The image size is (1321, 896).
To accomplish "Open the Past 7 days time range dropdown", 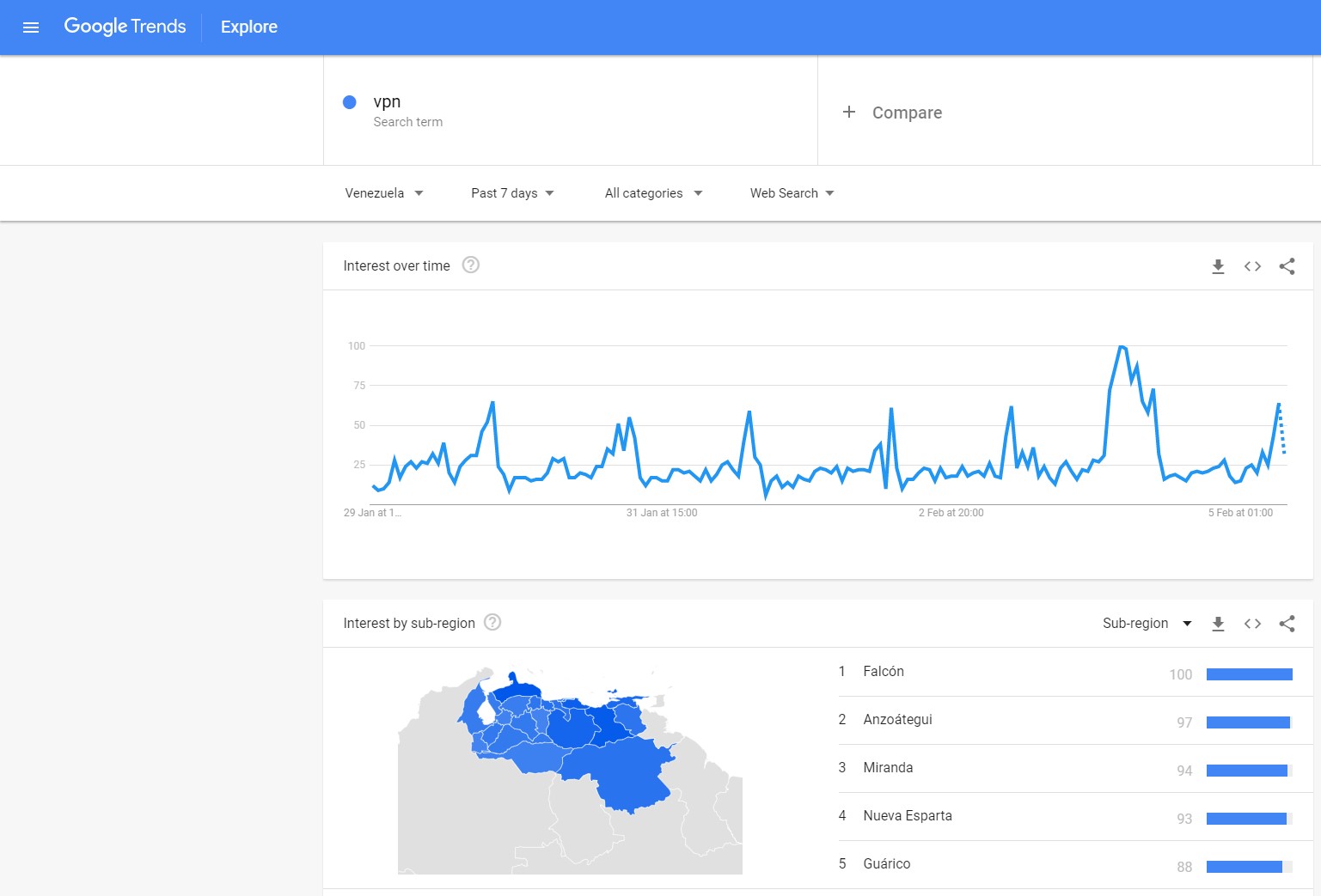I will (x=512, y=193).
